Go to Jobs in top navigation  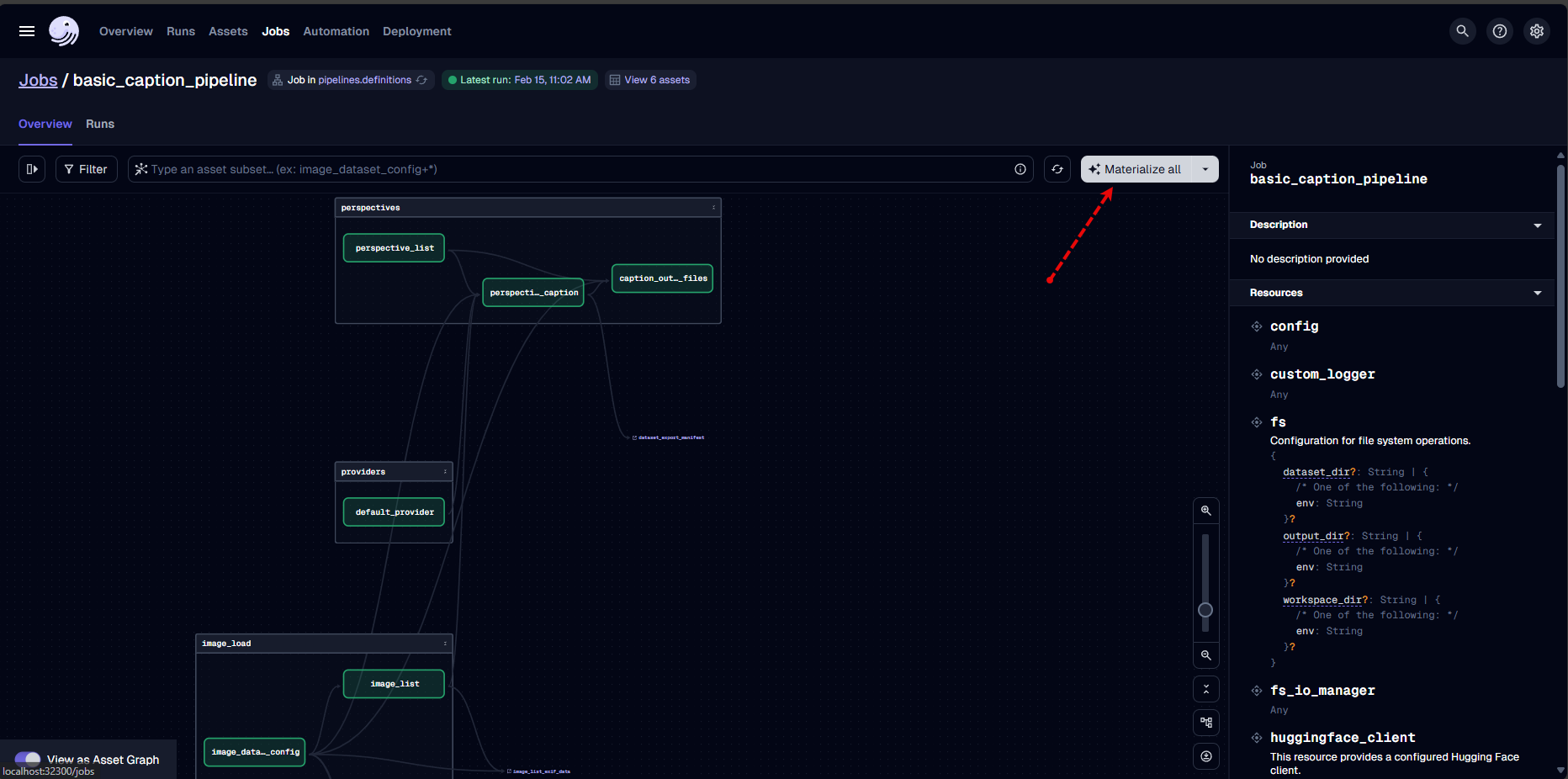(x=276, y=31)
